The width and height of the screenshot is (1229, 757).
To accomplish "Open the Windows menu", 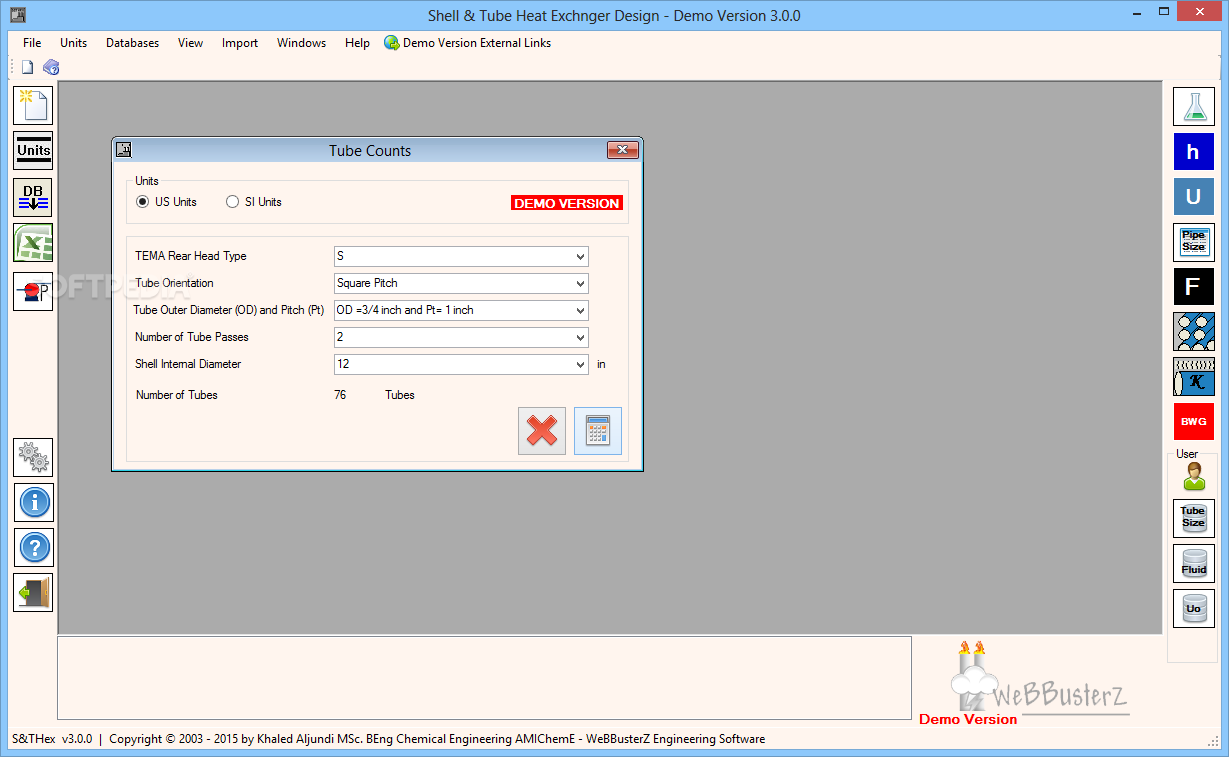I will coord(301,43).
